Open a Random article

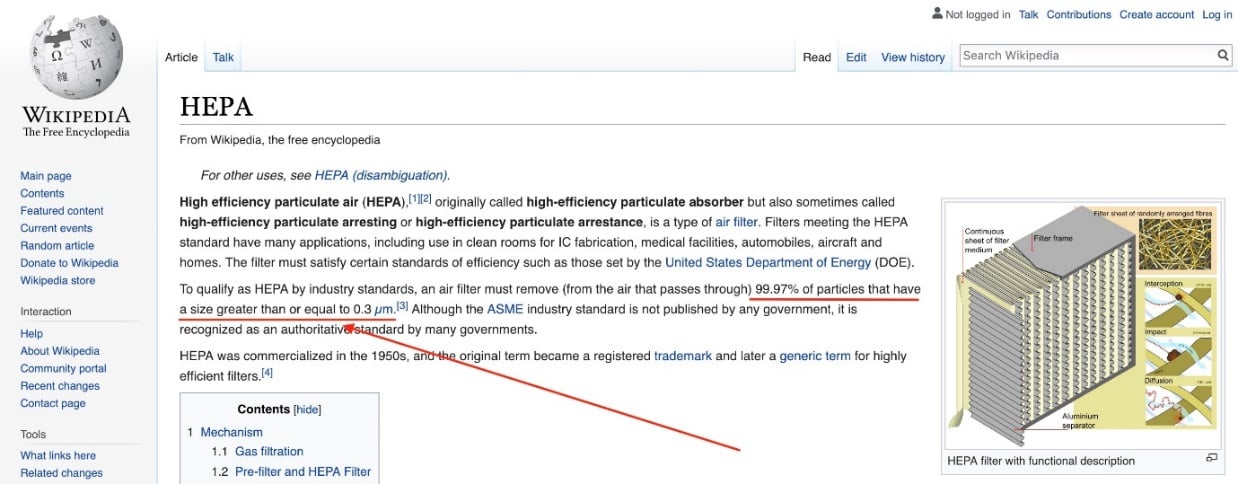coord(57,246)
